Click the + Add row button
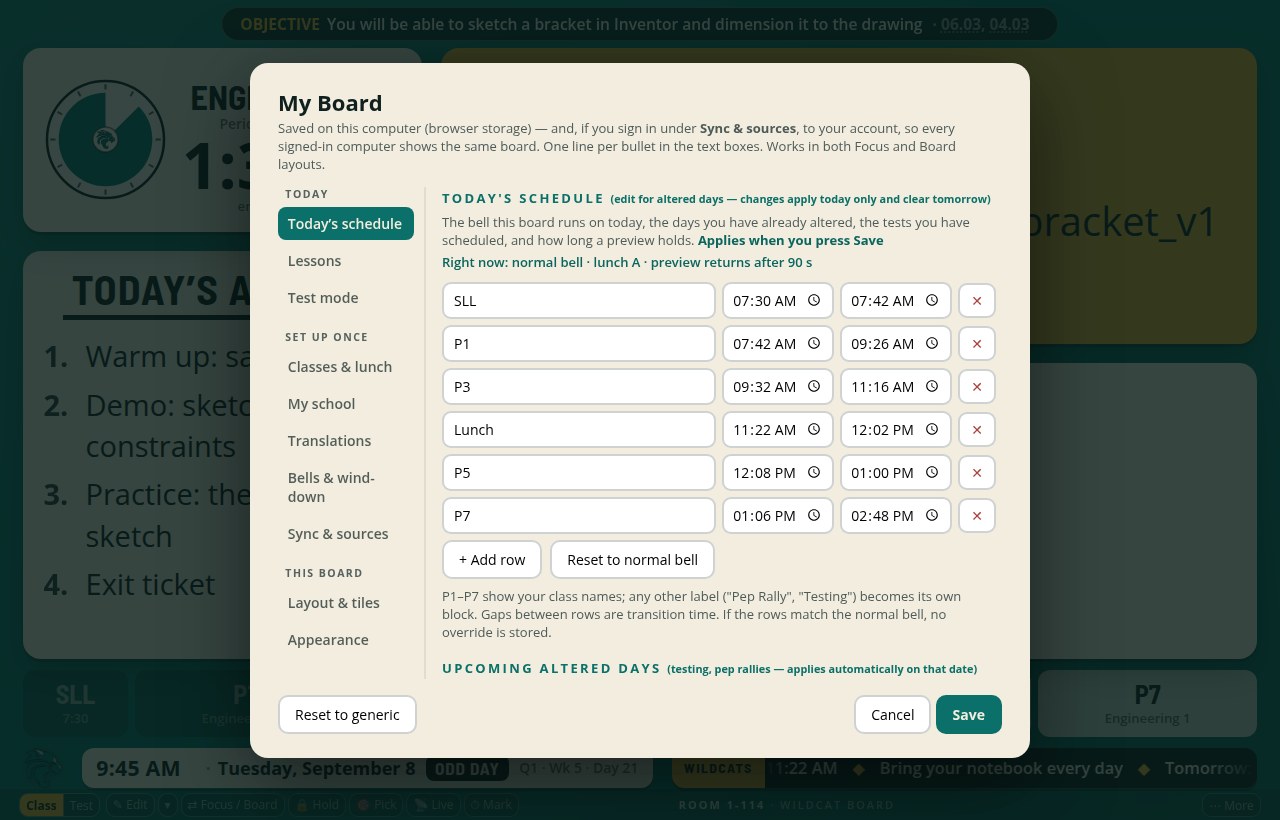 coord(492,559)
